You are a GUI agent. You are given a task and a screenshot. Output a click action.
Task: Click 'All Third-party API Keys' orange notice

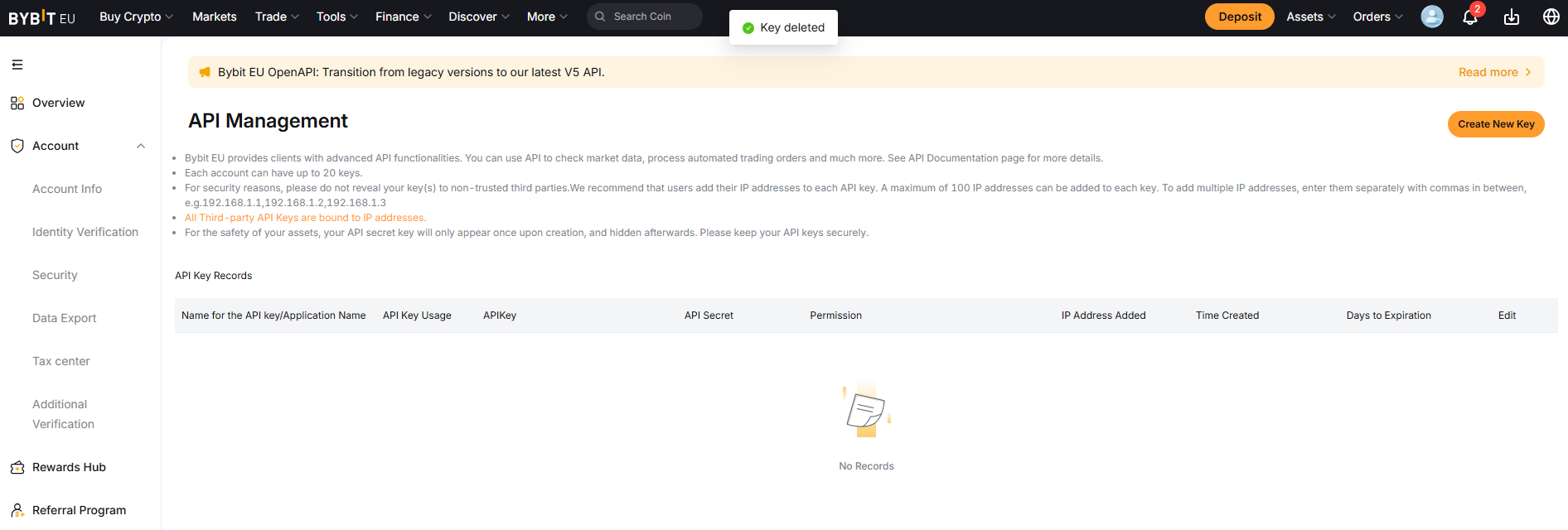[305, 218]
